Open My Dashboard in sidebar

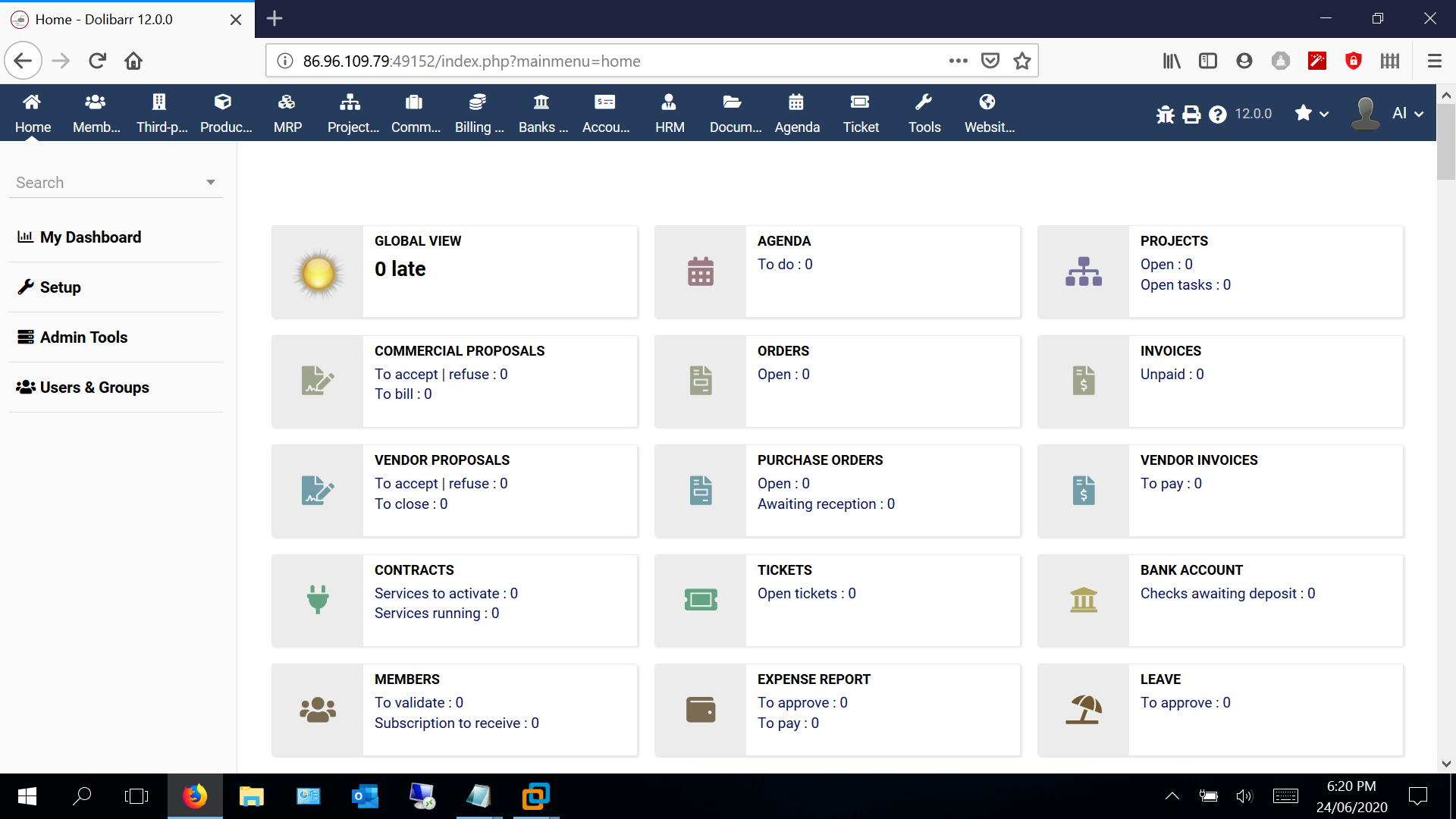[x=90, y=237]
